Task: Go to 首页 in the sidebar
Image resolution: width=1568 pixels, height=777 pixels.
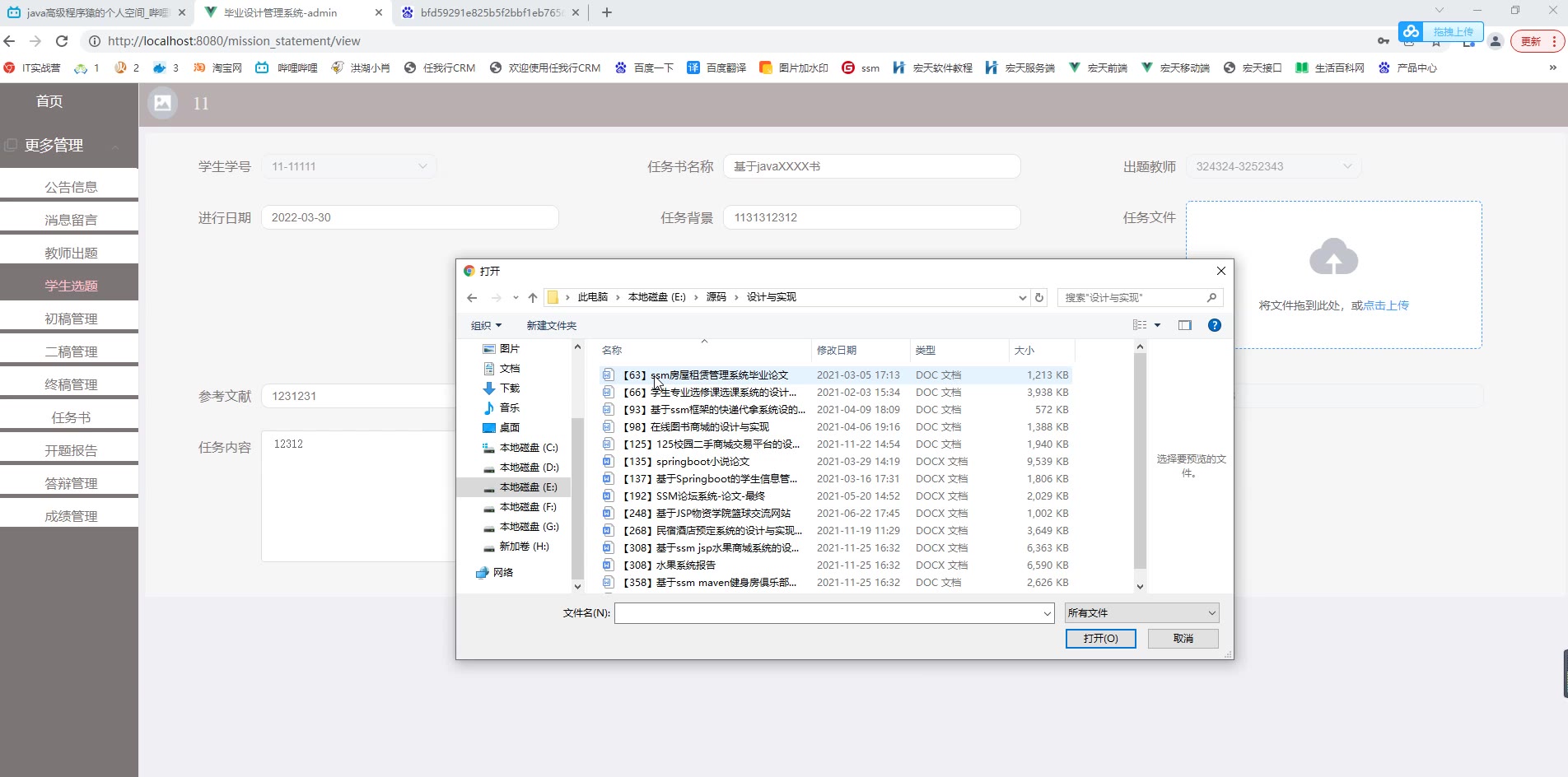Action: pyautogui.click(x=49, y=101)
